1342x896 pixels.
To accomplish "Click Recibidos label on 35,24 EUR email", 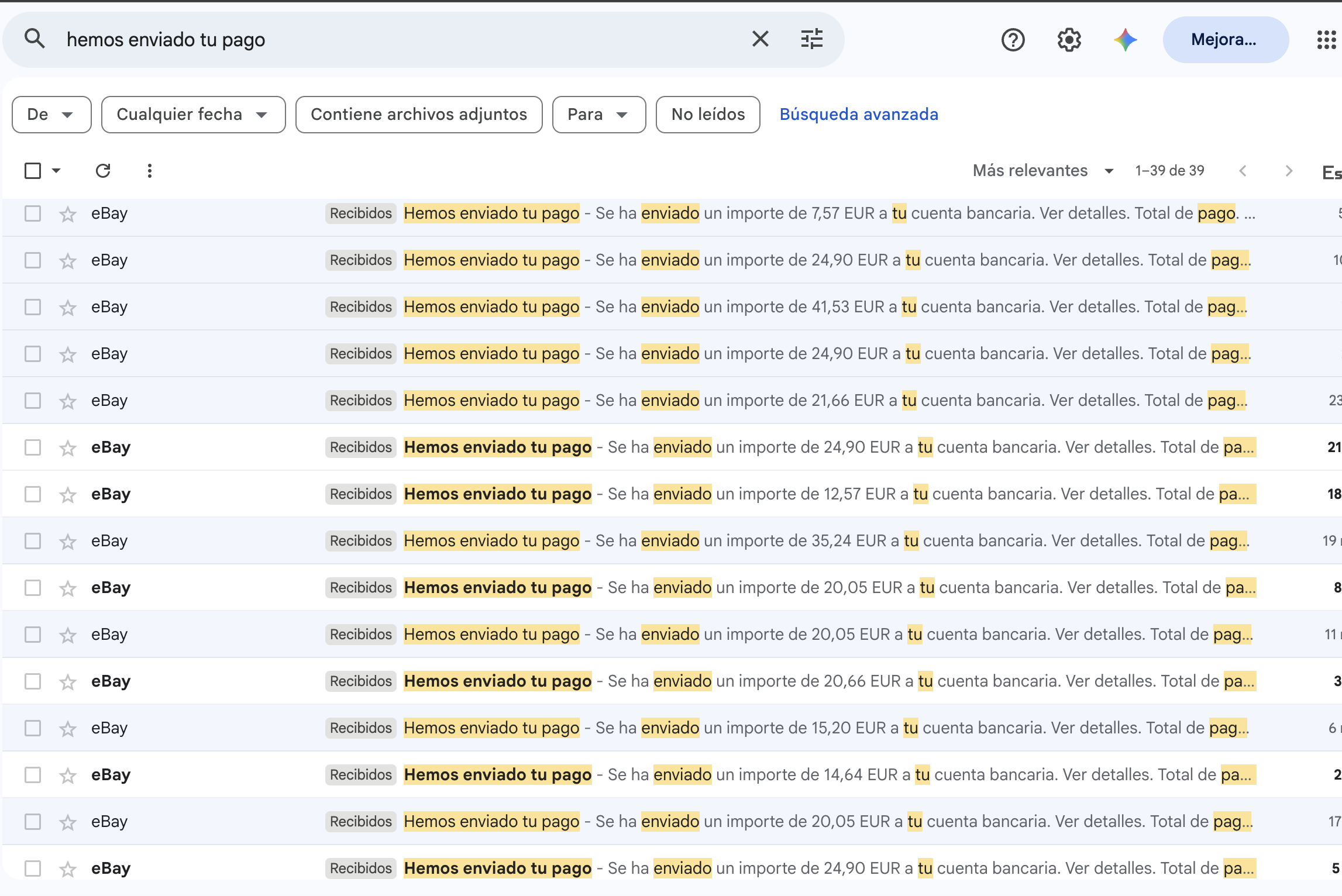I will coord(360,541).
